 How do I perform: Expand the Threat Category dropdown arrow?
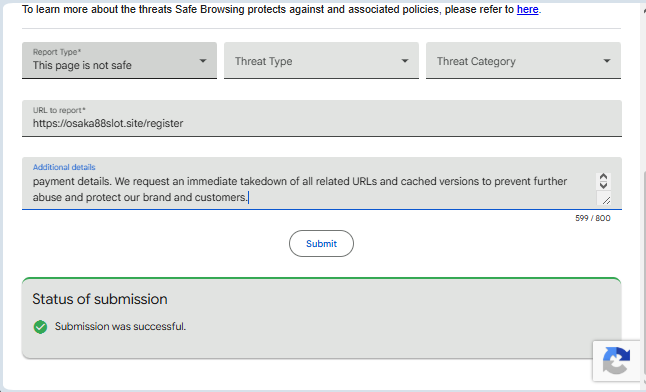[x=607, y=61]
